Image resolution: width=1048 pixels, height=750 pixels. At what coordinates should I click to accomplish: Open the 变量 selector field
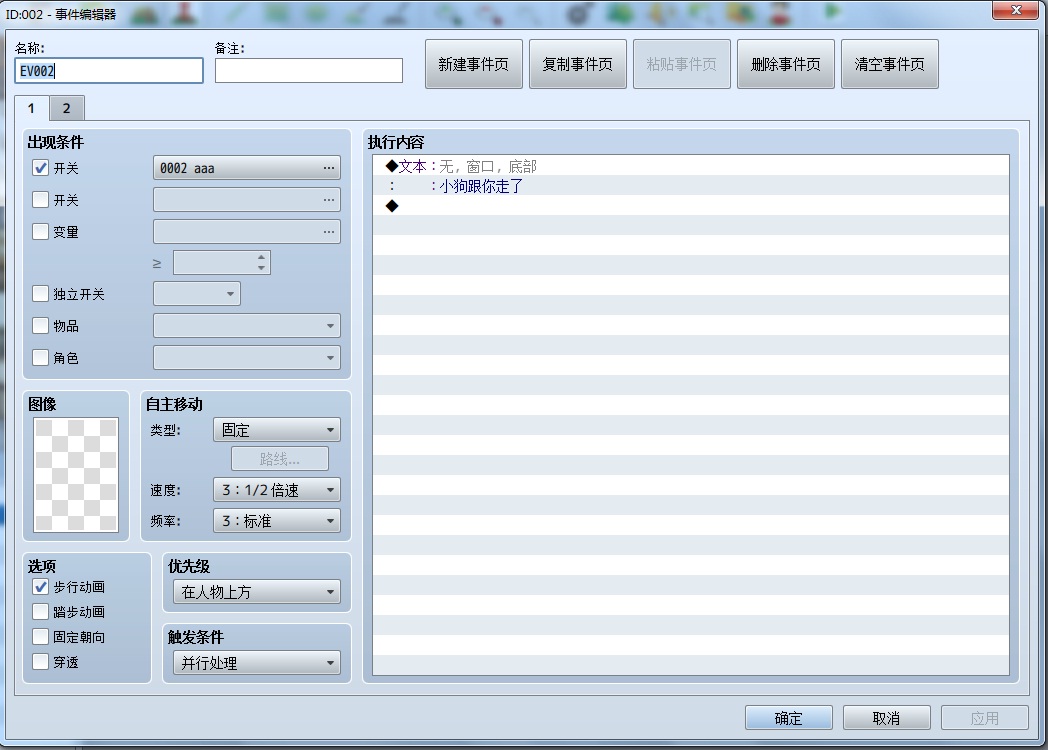pyautogui.click(x=247, y=232)
